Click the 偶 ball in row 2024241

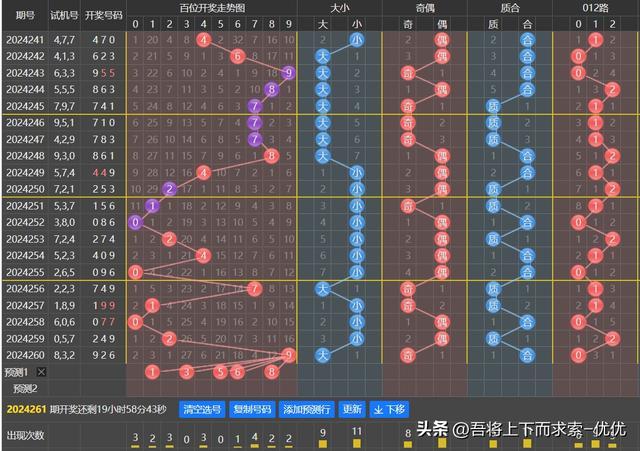441,40
